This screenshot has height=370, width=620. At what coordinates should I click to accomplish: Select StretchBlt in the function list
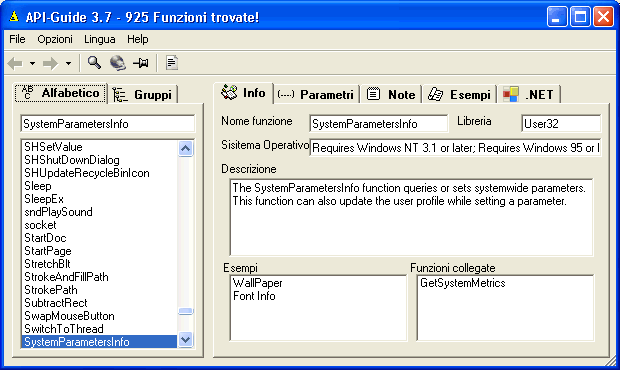point(100,264)
